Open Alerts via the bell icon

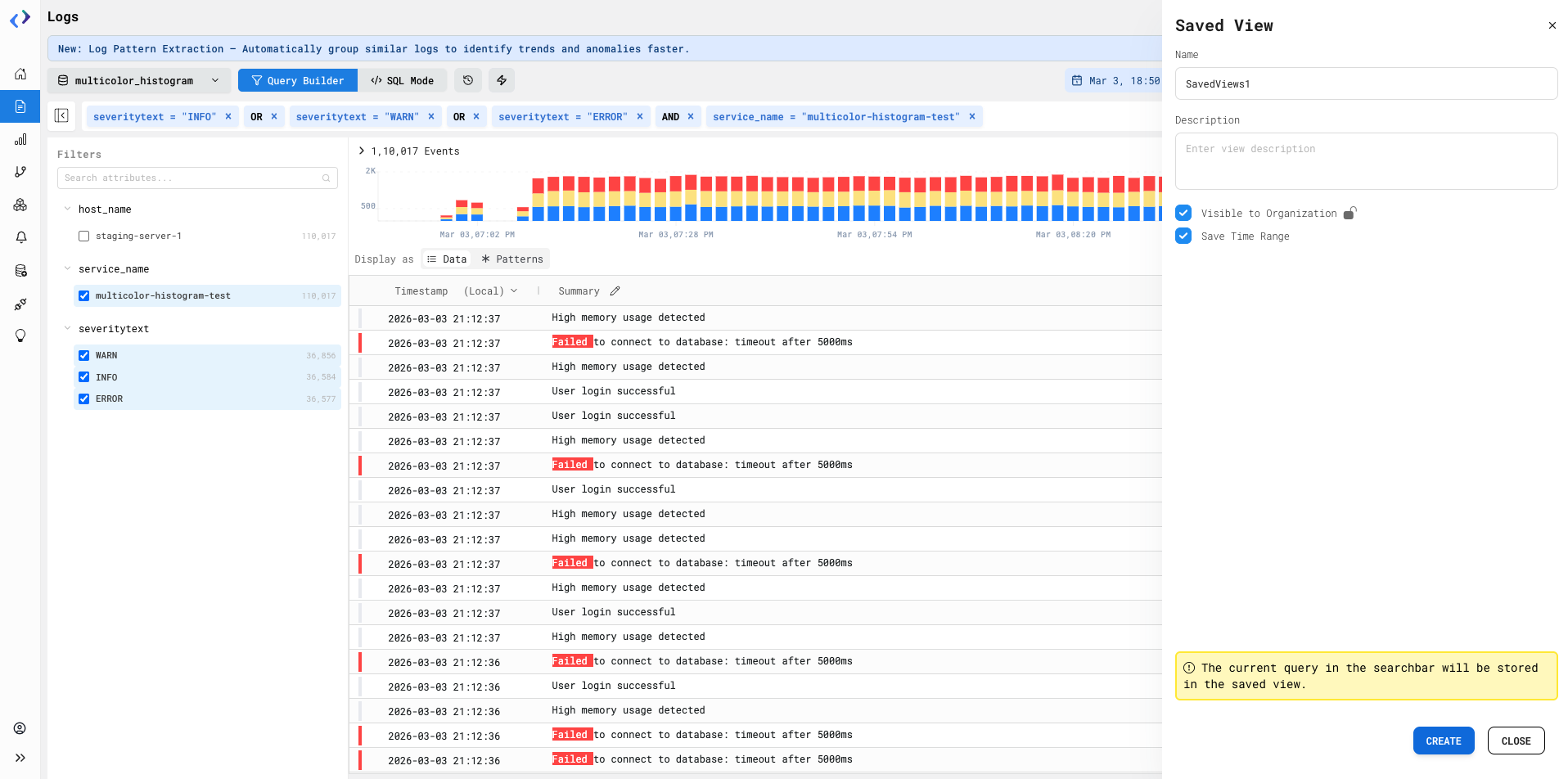[20, 237]
